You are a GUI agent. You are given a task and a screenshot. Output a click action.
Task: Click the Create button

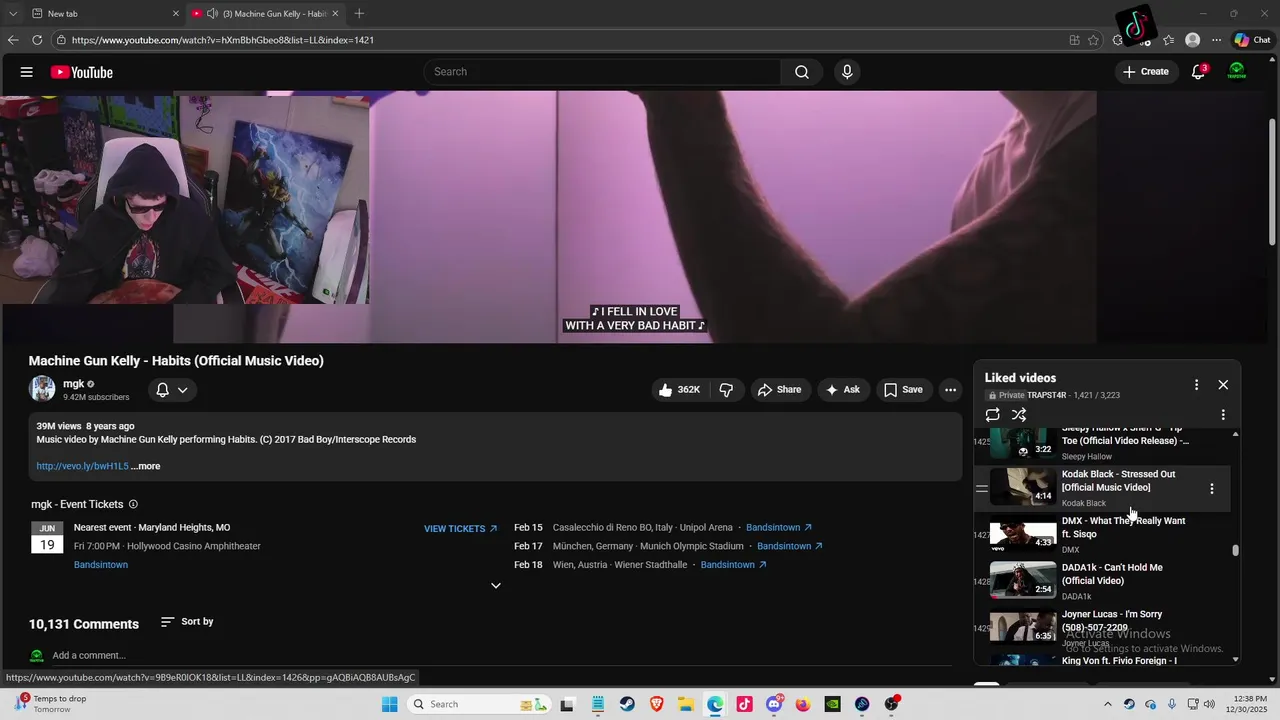(1146, 72)
